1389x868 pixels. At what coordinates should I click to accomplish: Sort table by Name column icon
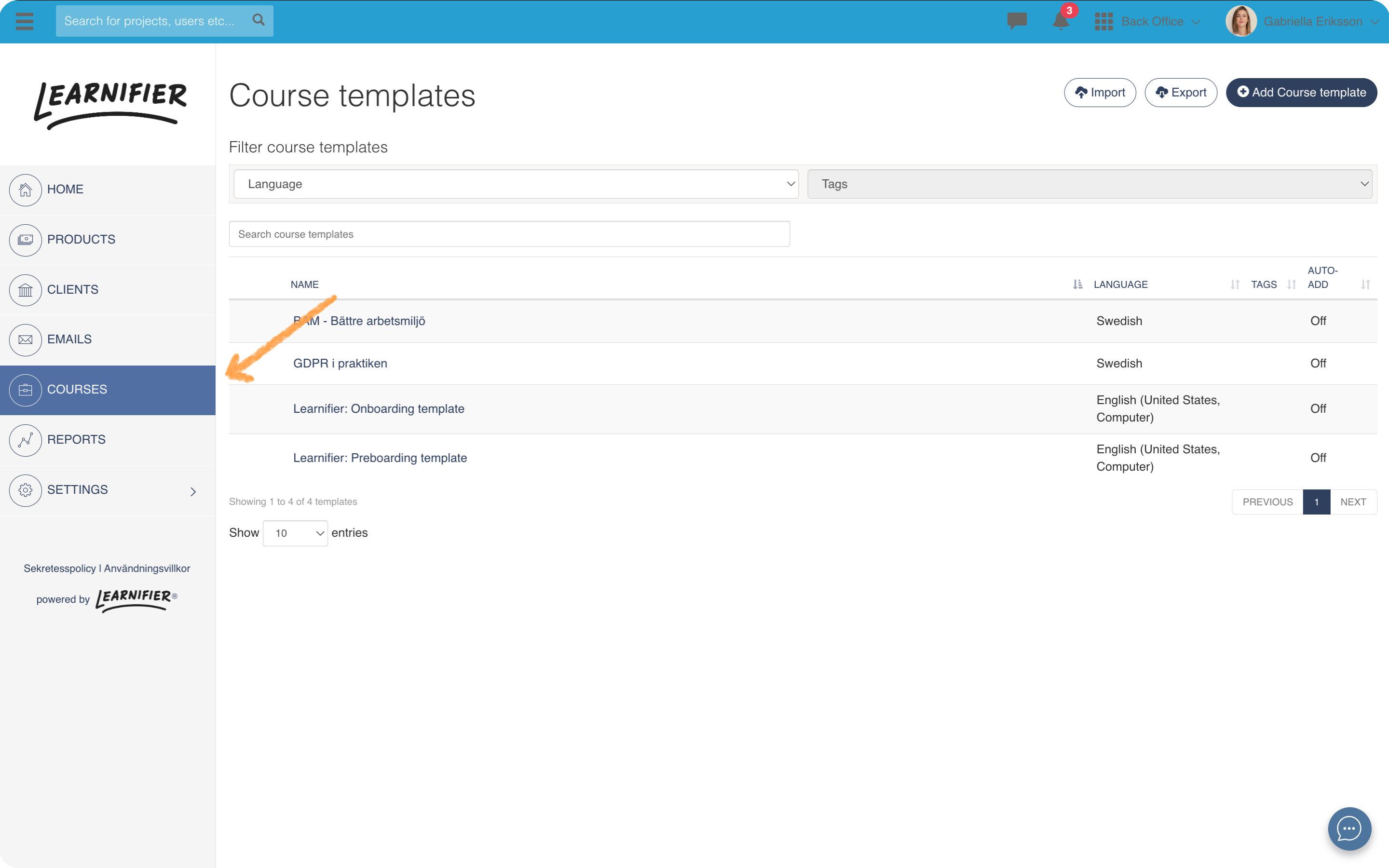pyautogui.click(x=1077, y=284)
